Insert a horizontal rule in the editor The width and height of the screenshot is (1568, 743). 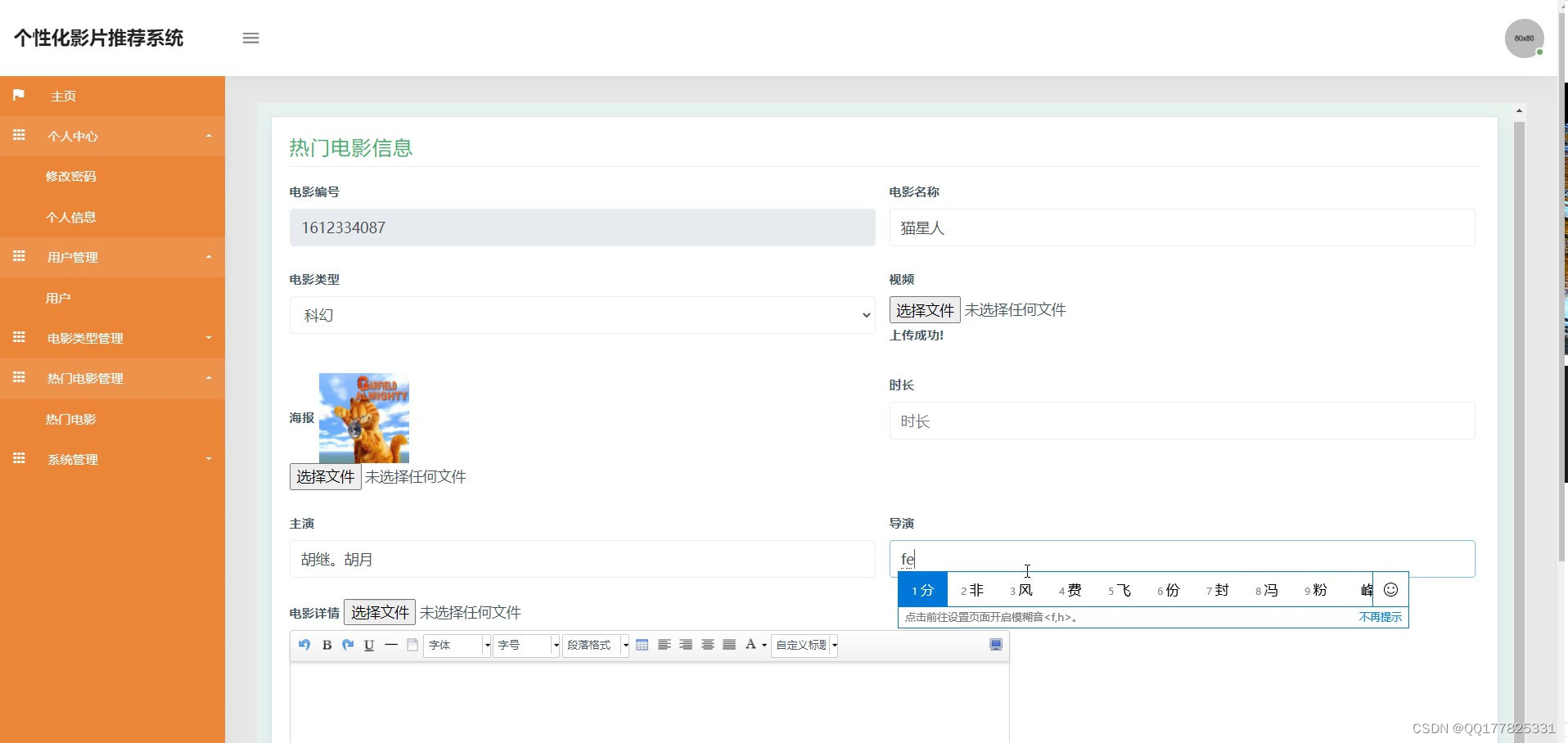pos(391,645)
